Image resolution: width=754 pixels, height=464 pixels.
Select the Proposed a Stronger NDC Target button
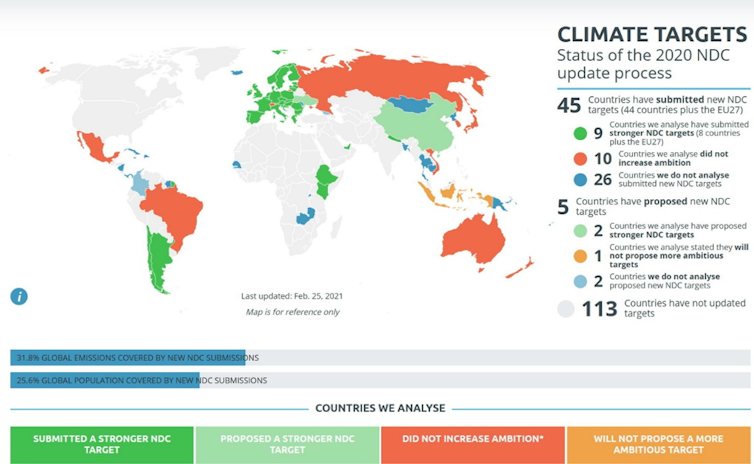[x=286, y=444]
